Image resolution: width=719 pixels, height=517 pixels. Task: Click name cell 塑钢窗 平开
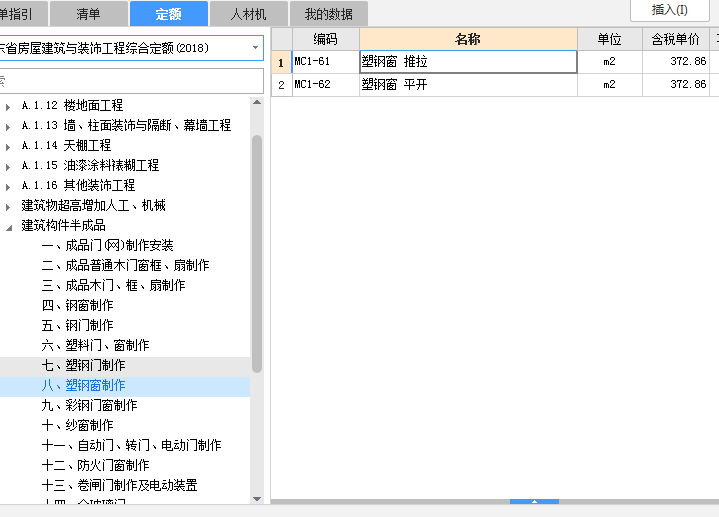tap(468, 85)
